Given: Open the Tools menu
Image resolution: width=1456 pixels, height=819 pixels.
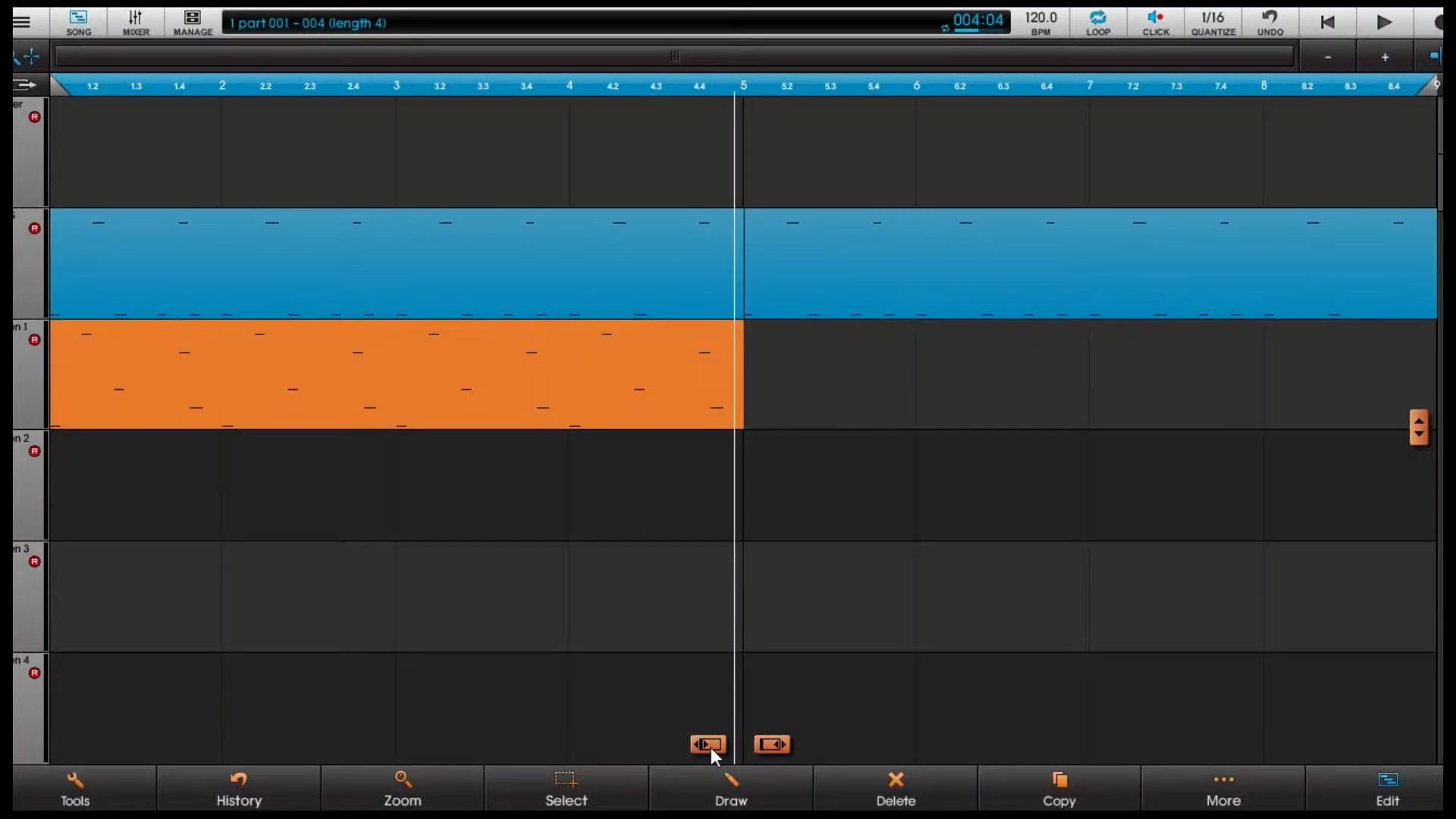Looking at the screenshot, I should point(75,789).
